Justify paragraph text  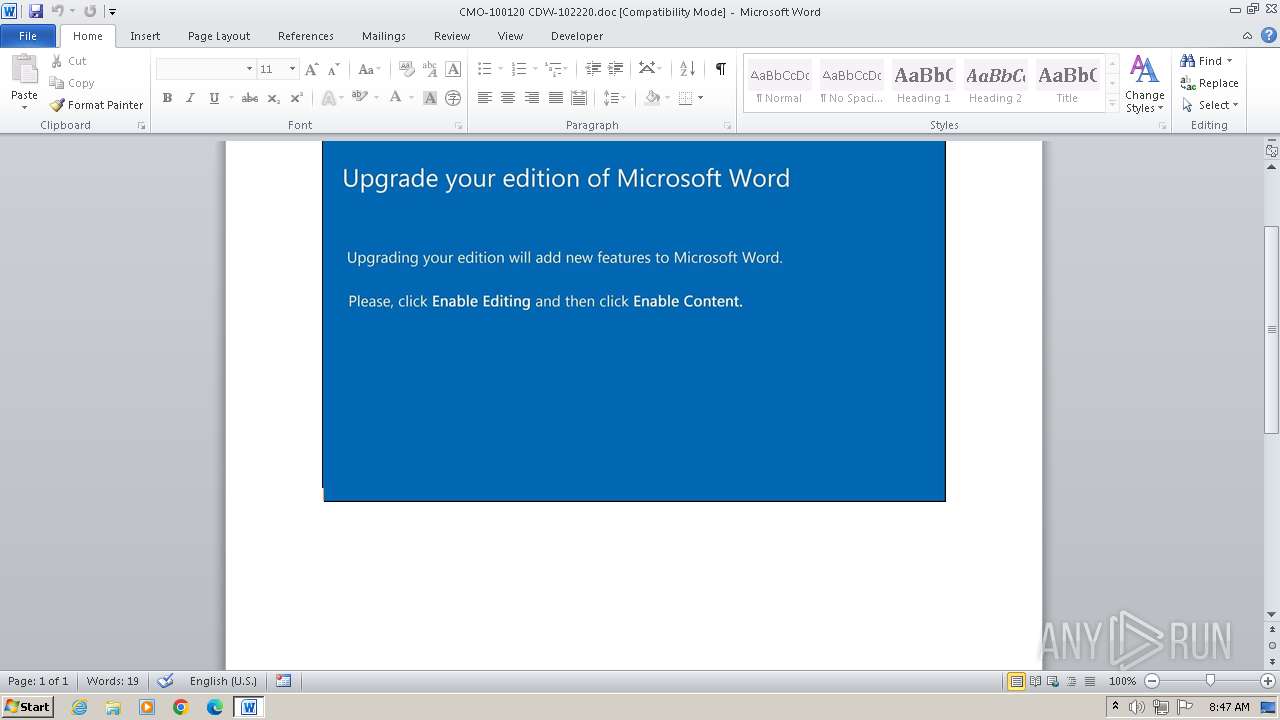click(x=555, y=98)
